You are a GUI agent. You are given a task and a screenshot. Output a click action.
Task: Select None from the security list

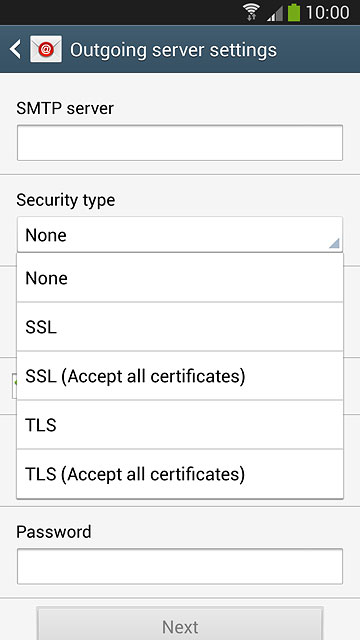tap(180, 278)
